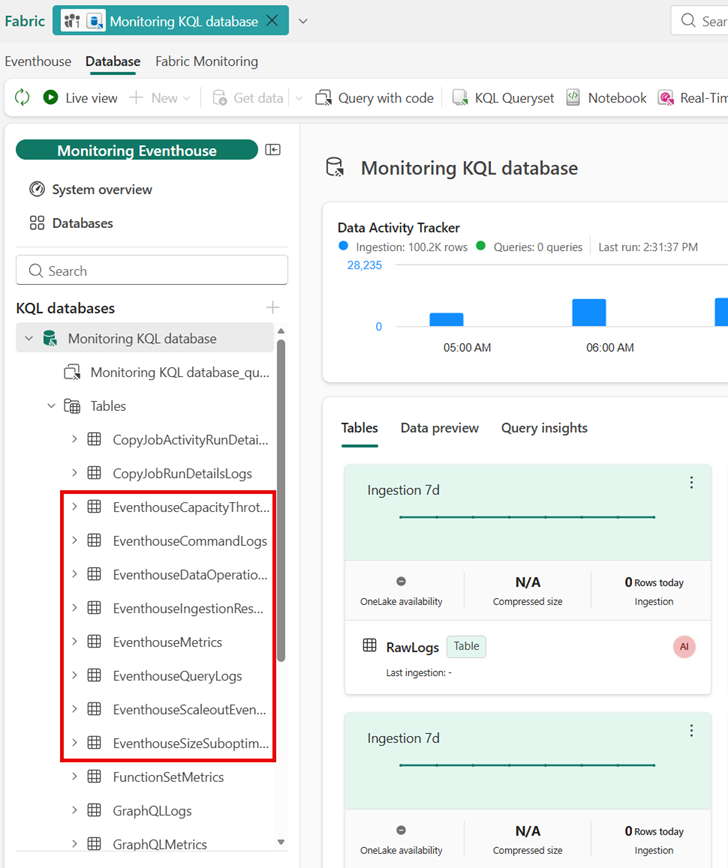The height and width of the screenshot is (868, 728).
Task: Click the 05:00 AM ingestion bar
Action: (446, 319)
